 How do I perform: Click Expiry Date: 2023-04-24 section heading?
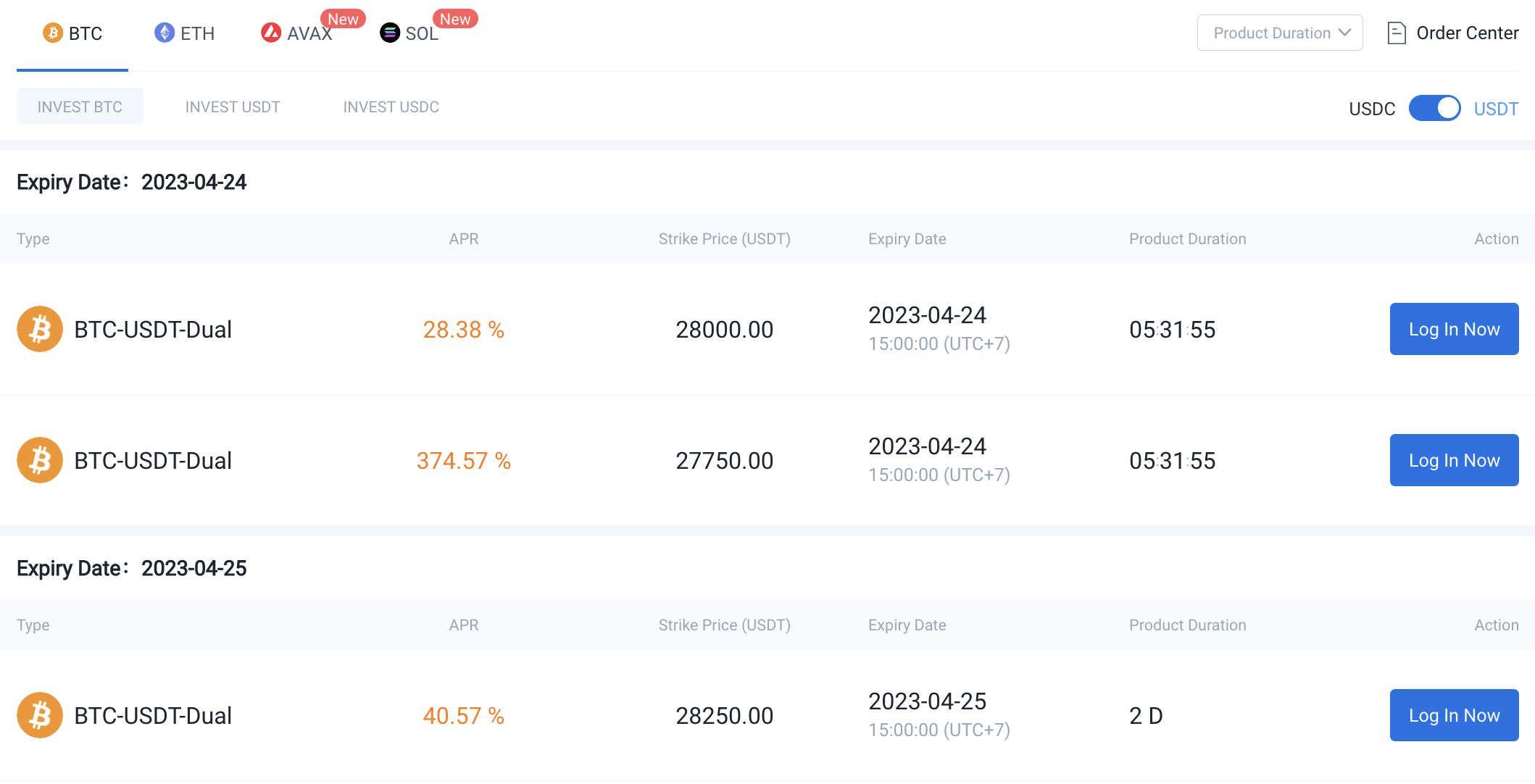[x=131, y=182]
